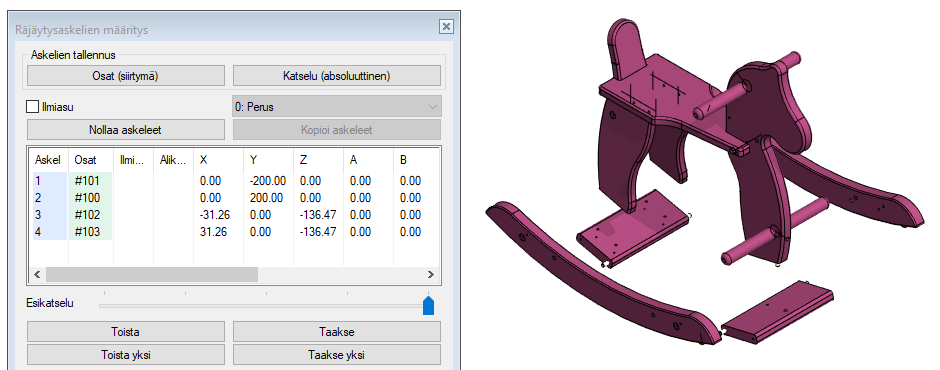Click the X column header

click(x=219, y=160)
